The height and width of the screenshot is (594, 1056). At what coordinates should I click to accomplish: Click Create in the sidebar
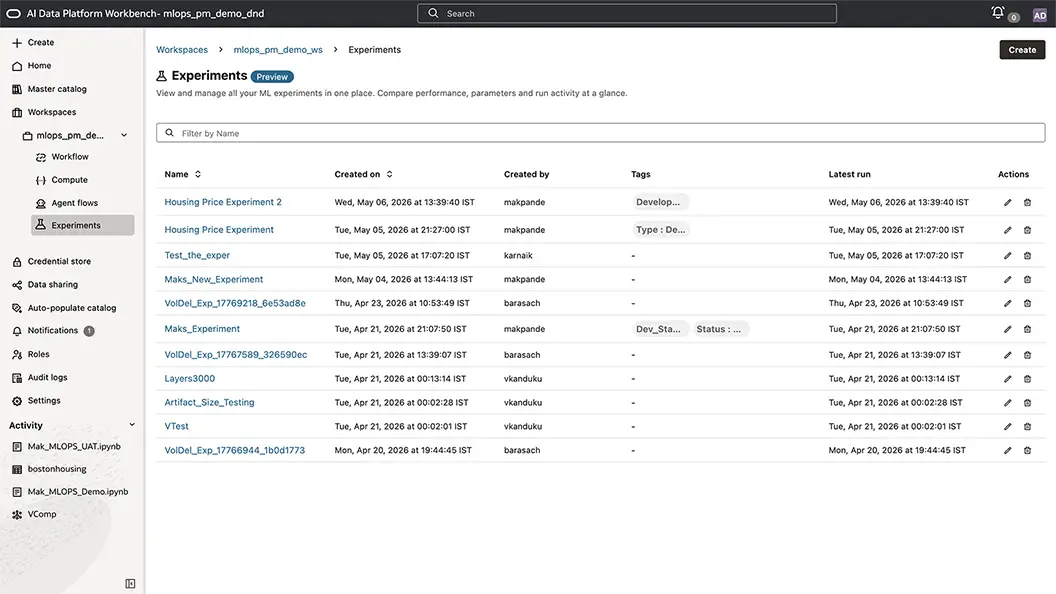(33, 42)
